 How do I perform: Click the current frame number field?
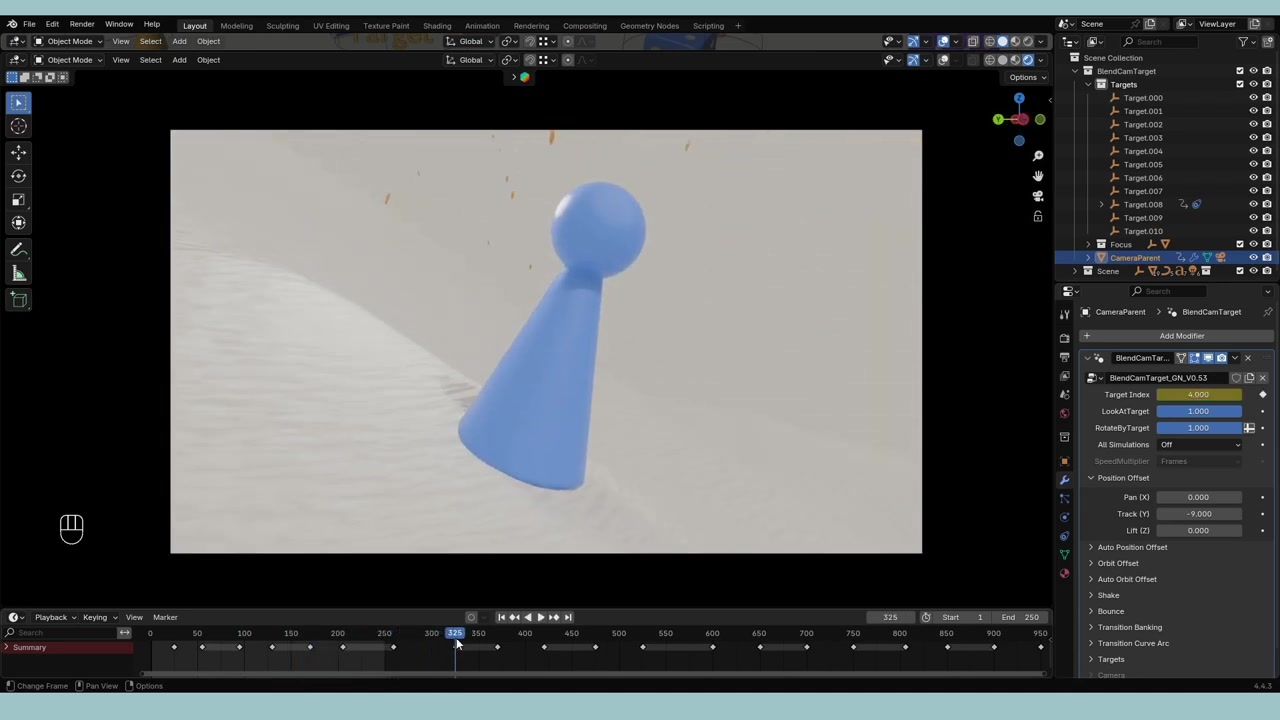[x=890, y=617]
